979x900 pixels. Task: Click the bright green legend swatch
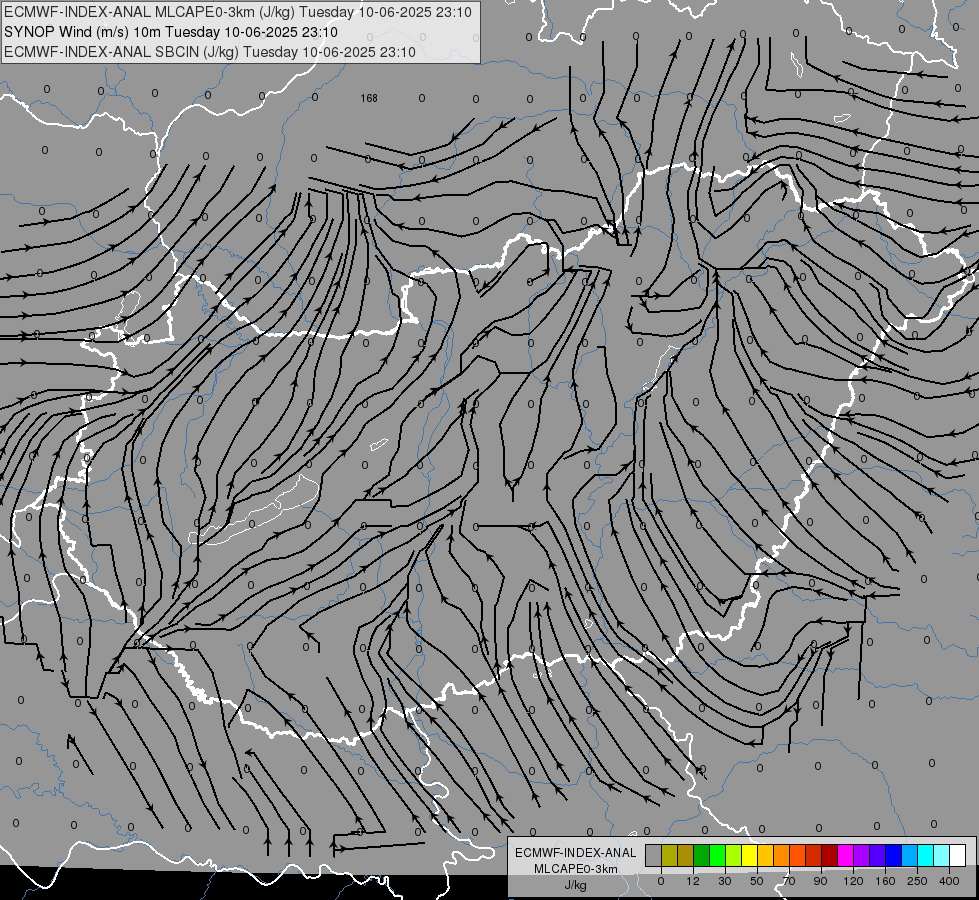[x=717, y=855]
